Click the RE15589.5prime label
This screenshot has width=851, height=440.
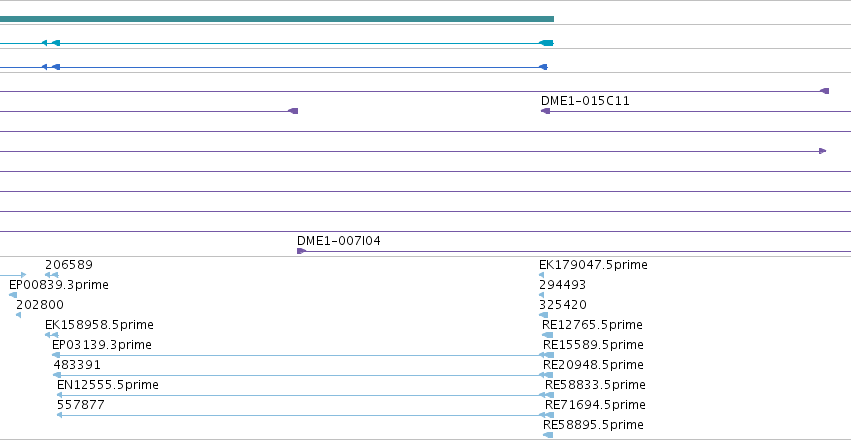pyautogui.click(x=593, y=345)
